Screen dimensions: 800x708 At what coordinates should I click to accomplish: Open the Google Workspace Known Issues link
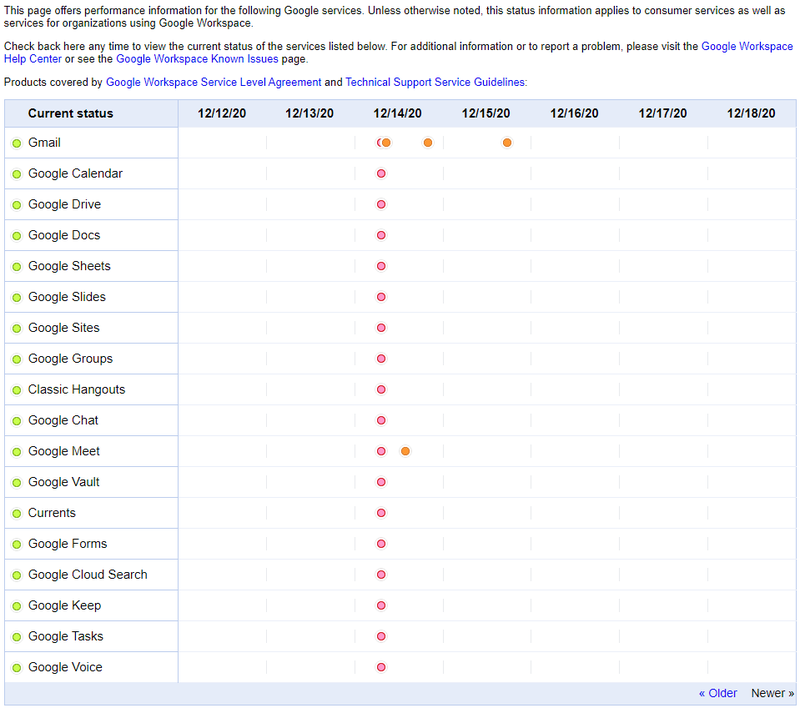(x=197, y=59)
